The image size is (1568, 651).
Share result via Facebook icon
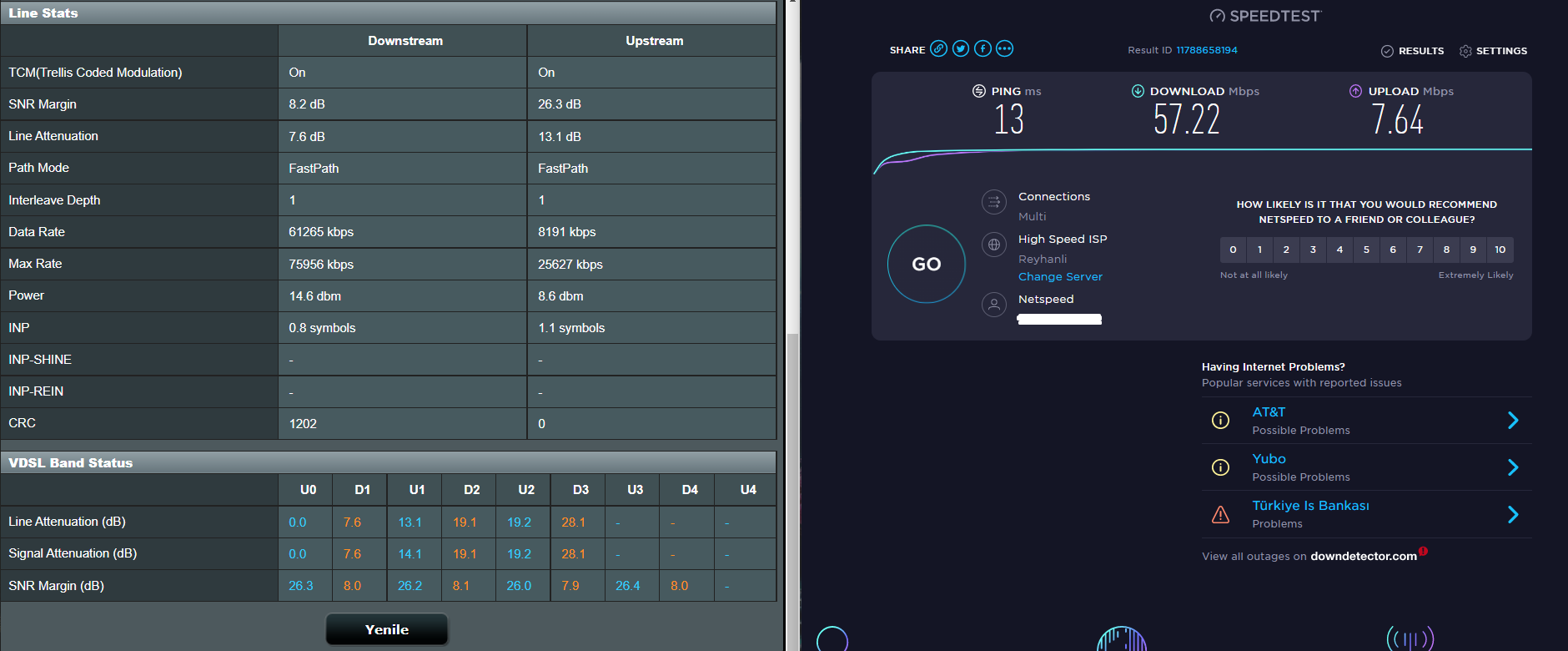(983, 48)
